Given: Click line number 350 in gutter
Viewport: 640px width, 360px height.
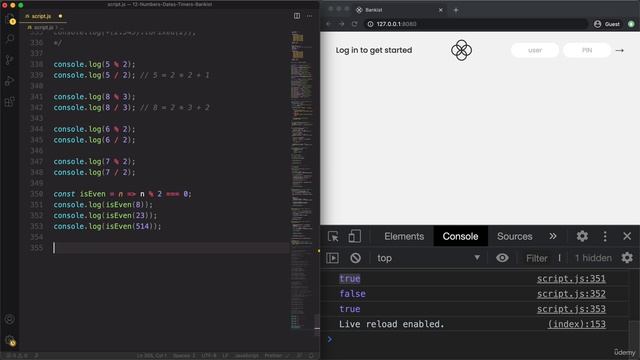Looking at the screenshot, I should tap(36, 194).
